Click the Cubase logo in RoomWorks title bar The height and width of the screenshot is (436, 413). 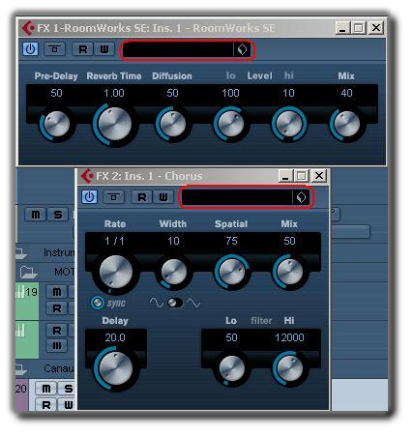(28, 28)
